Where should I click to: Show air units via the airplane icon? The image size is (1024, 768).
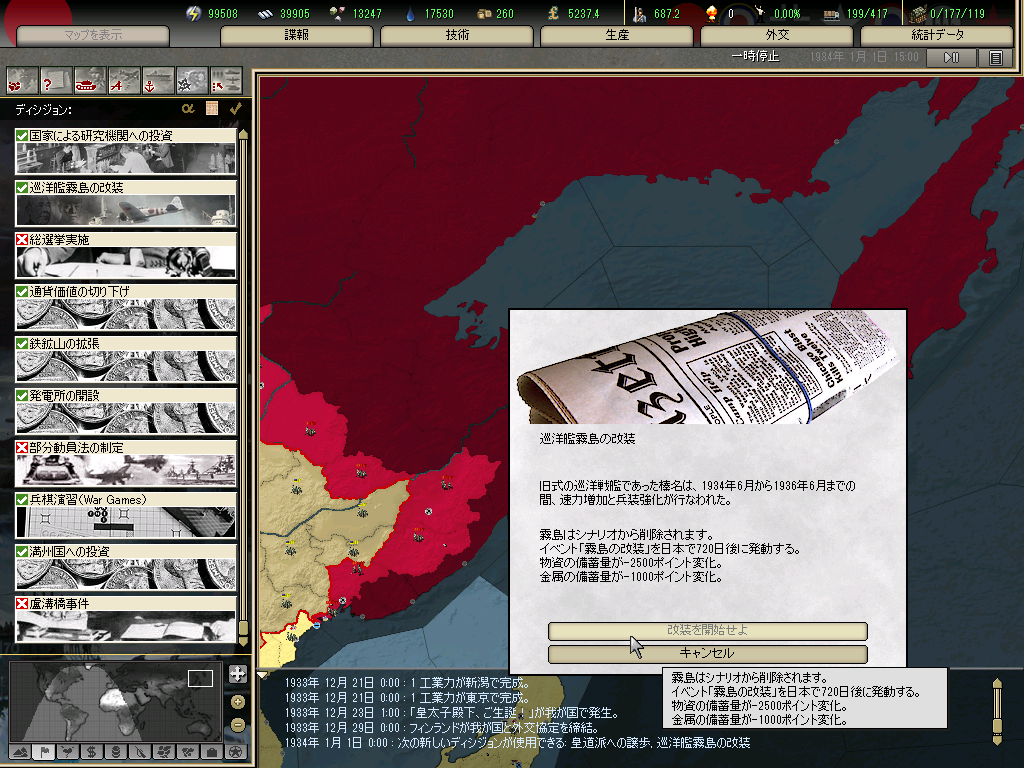(123, 81)
